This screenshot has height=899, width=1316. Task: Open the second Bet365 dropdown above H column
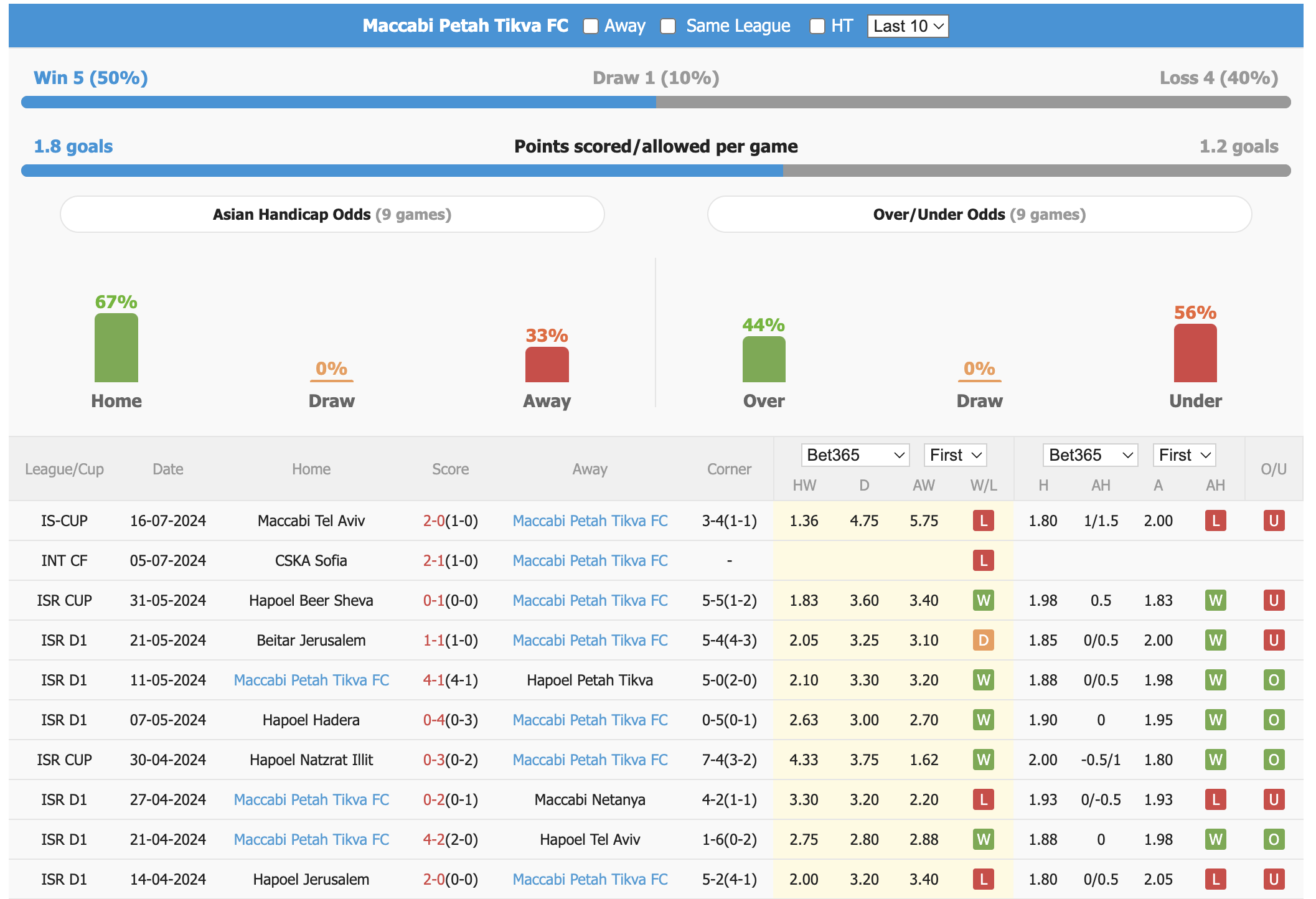[1091, 455]
